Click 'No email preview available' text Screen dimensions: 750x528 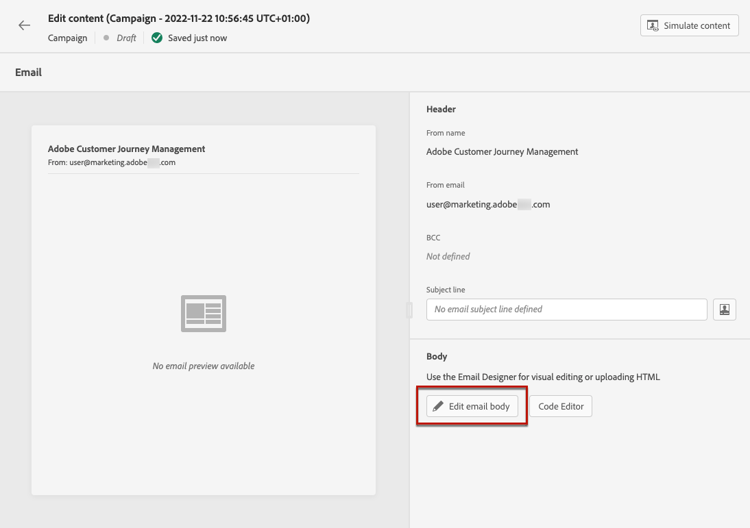[x=203, y=366]
